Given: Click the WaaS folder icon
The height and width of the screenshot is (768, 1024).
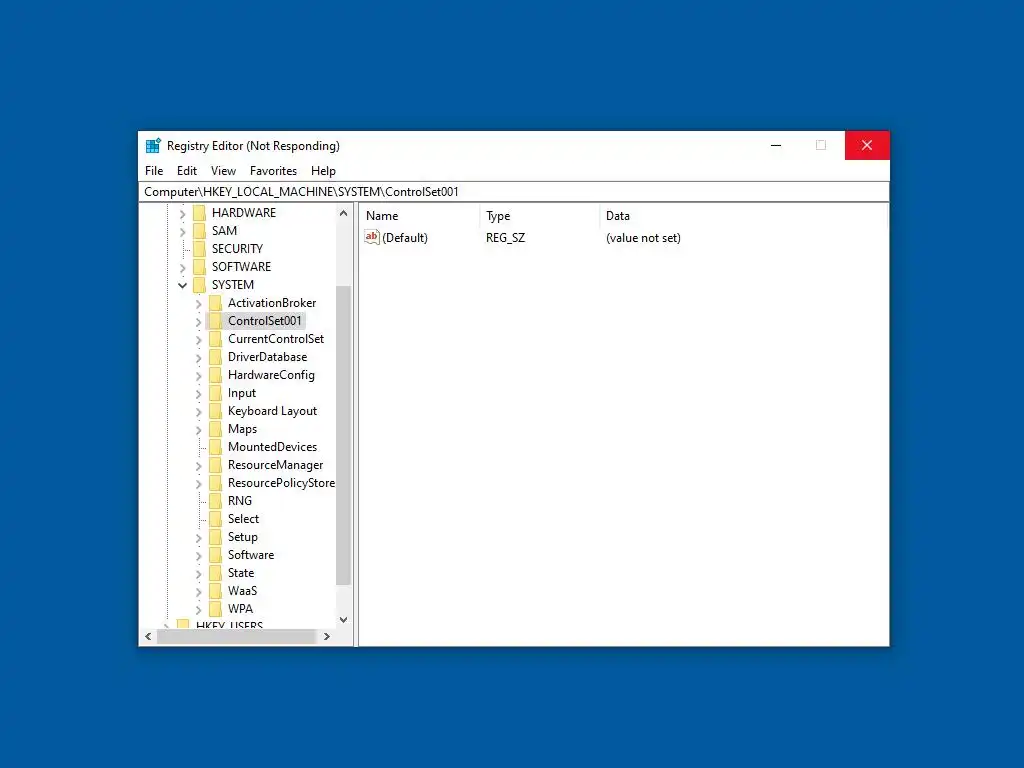Looking at the screenshot, I should tap(216, 591).
